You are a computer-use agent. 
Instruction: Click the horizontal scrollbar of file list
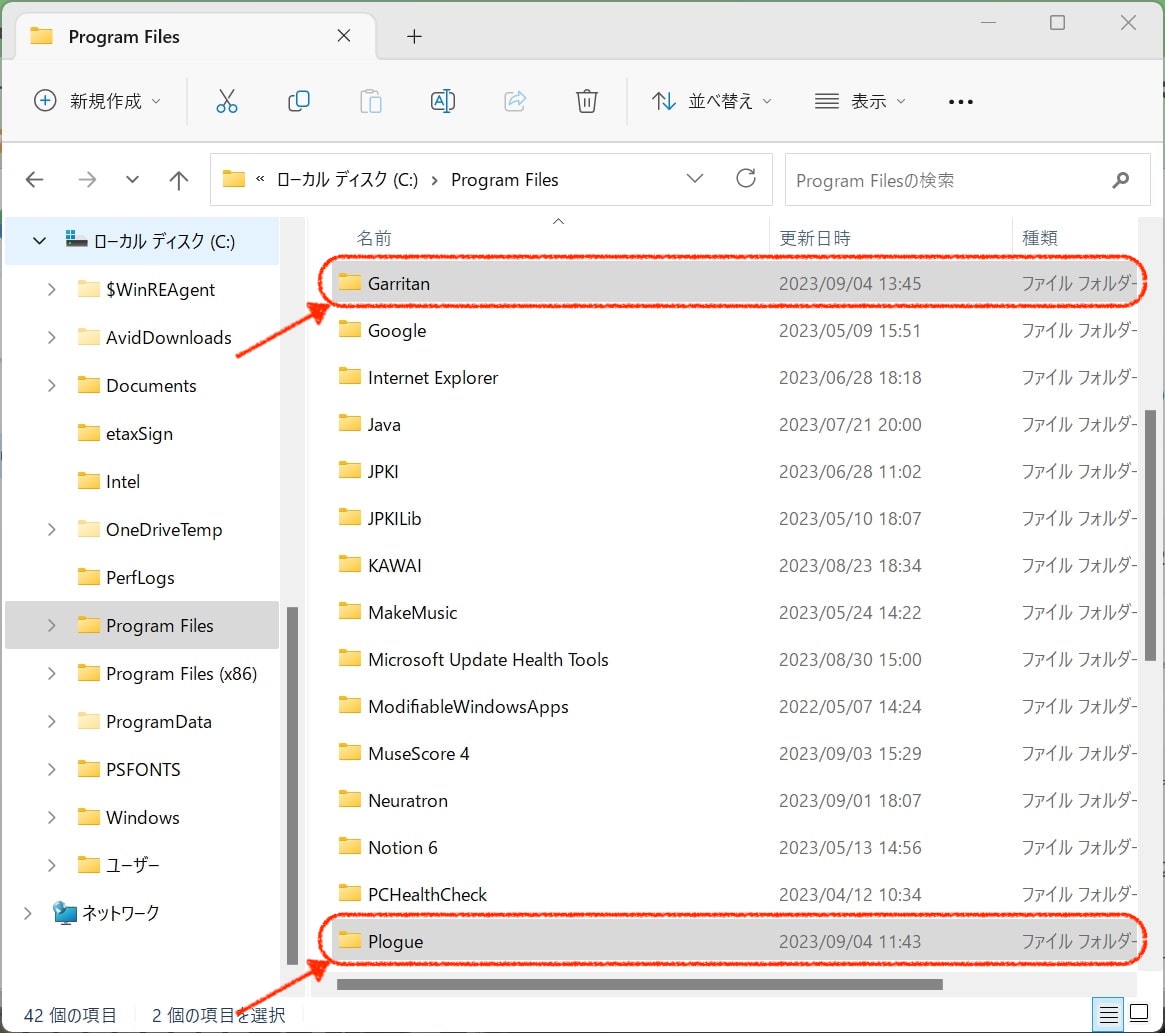pos(640,984)
